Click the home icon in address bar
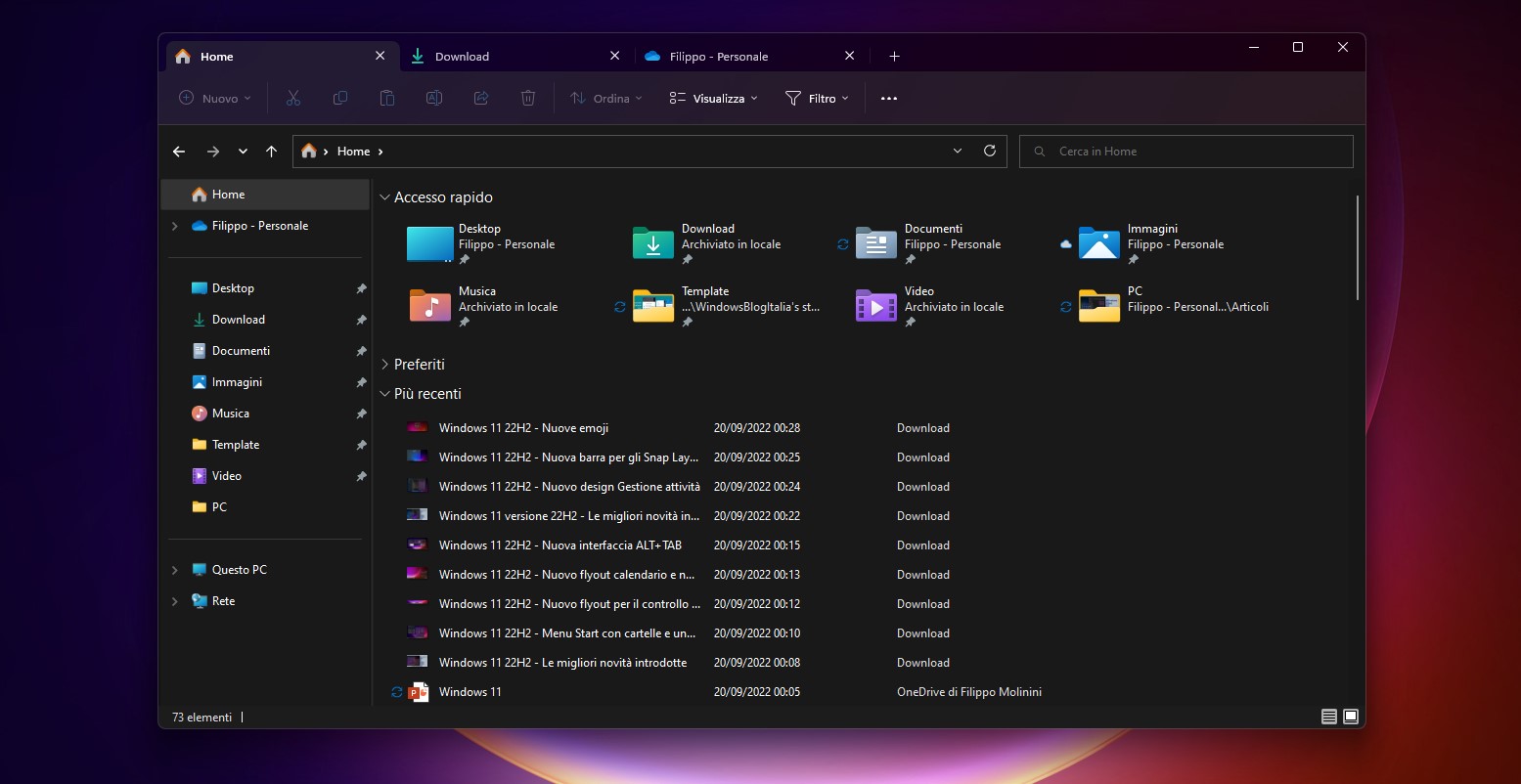Viewport: 1521px width, 784px height. click(x=309, y=152)
